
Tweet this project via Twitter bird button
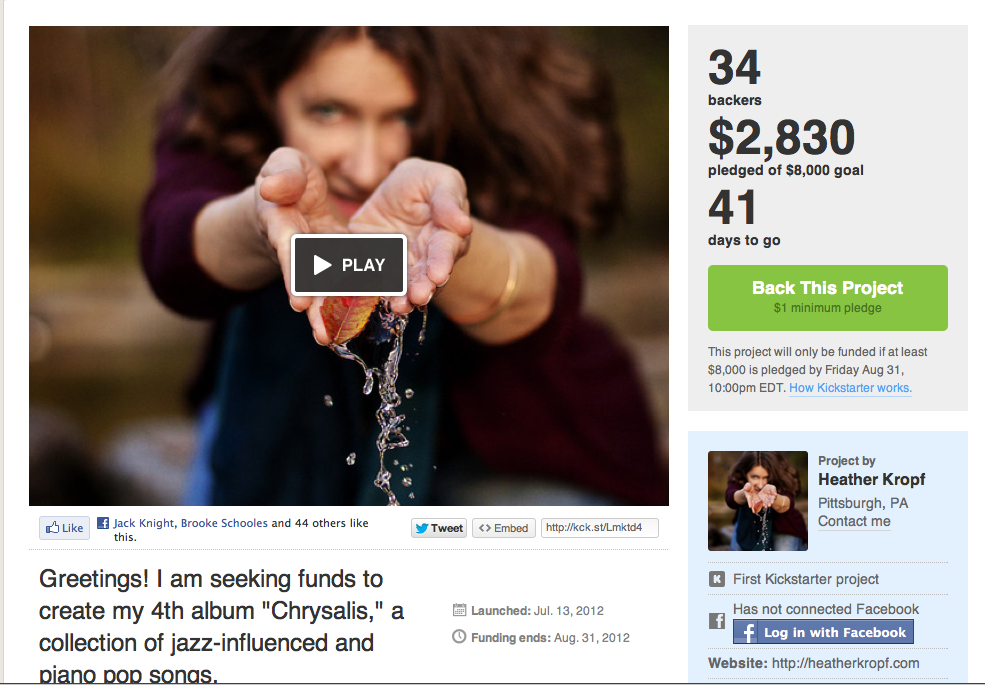point(439,528)
